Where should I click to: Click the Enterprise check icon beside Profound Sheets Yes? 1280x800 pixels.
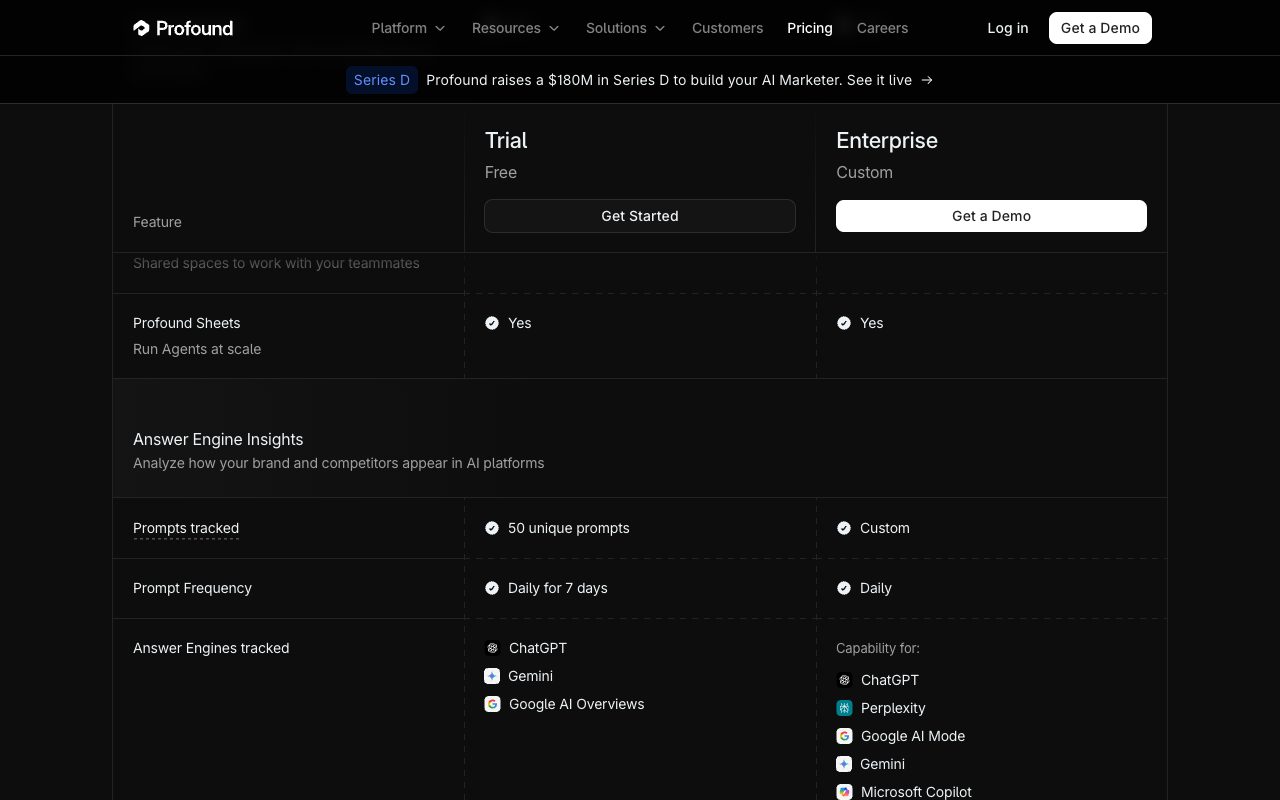click(x=844, y=323)
